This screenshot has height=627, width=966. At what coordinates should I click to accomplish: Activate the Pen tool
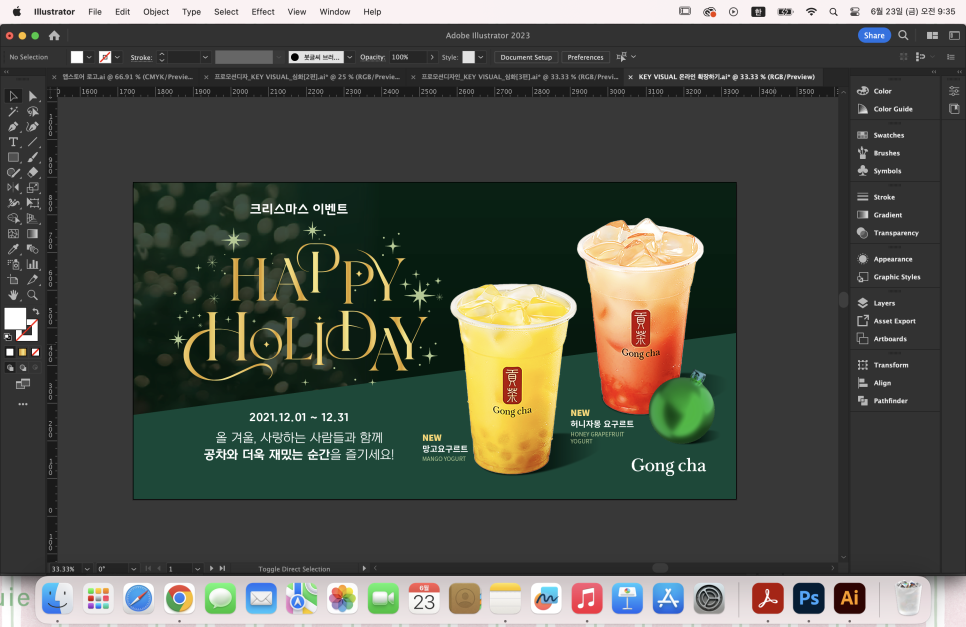tap(13, 127)
